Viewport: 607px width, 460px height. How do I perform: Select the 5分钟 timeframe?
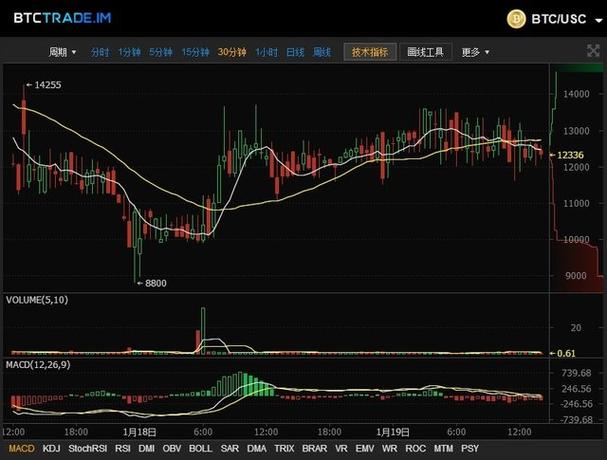click(161, 52)
